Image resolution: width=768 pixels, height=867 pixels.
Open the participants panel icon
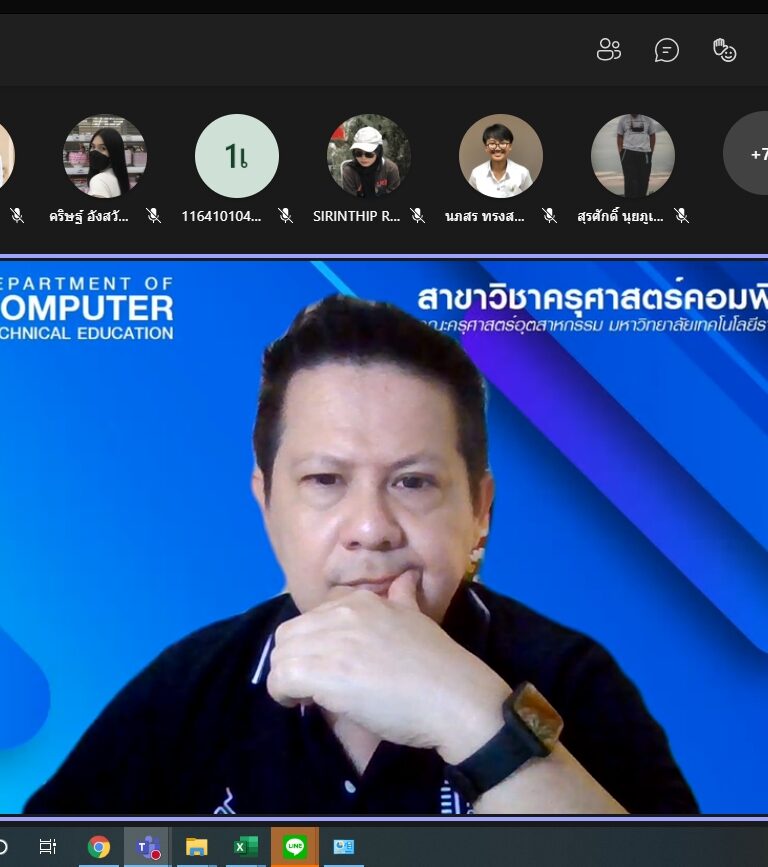(609, 50)
